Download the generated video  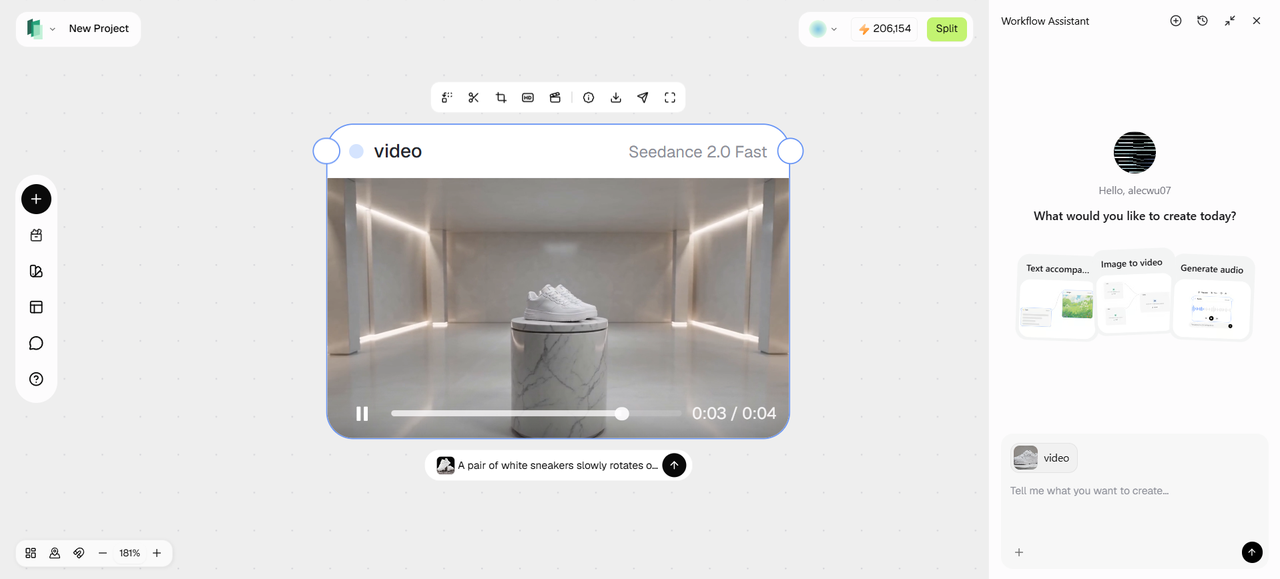616,97
